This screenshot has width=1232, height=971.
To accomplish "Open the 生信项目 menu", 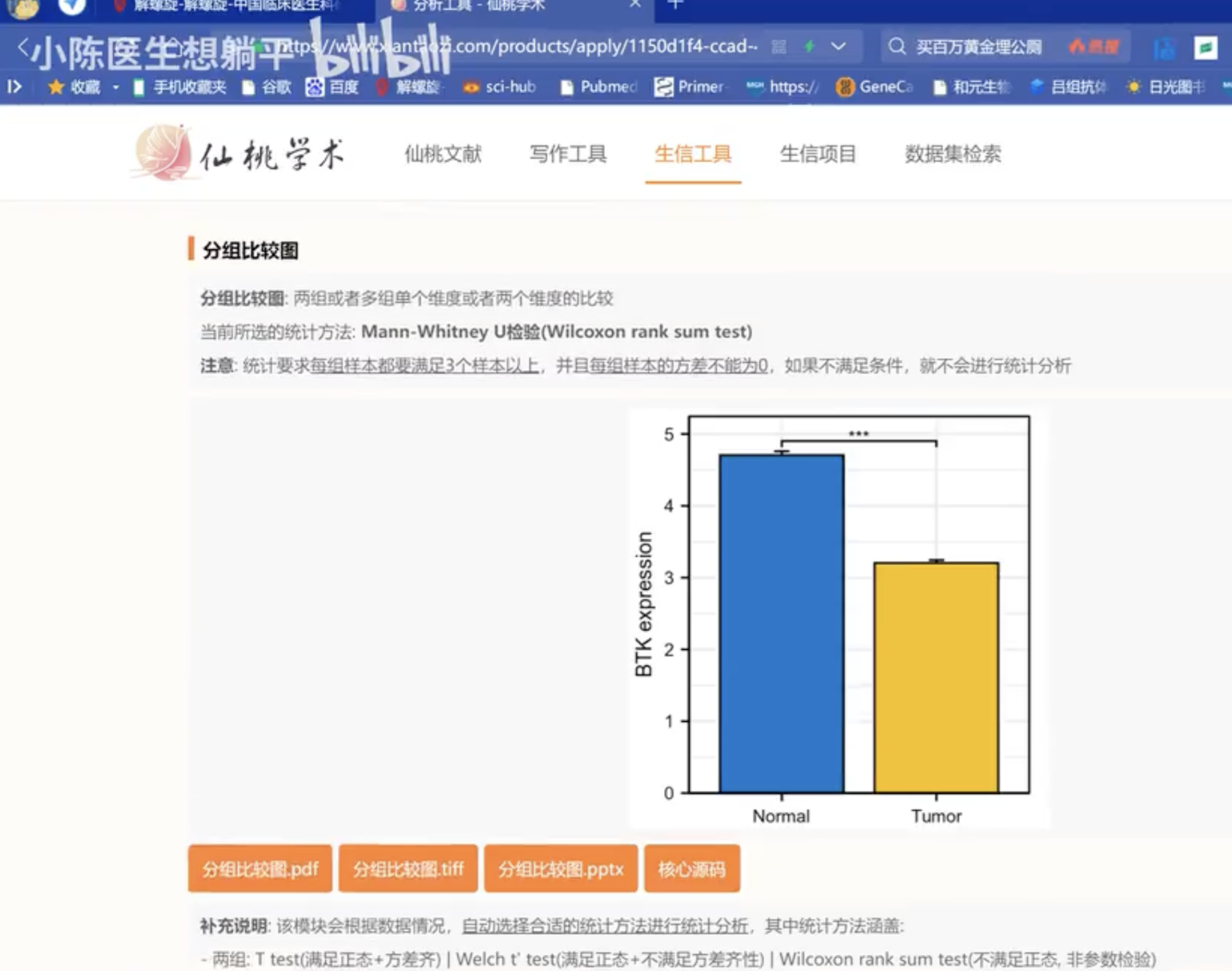I will coord(818,154).
